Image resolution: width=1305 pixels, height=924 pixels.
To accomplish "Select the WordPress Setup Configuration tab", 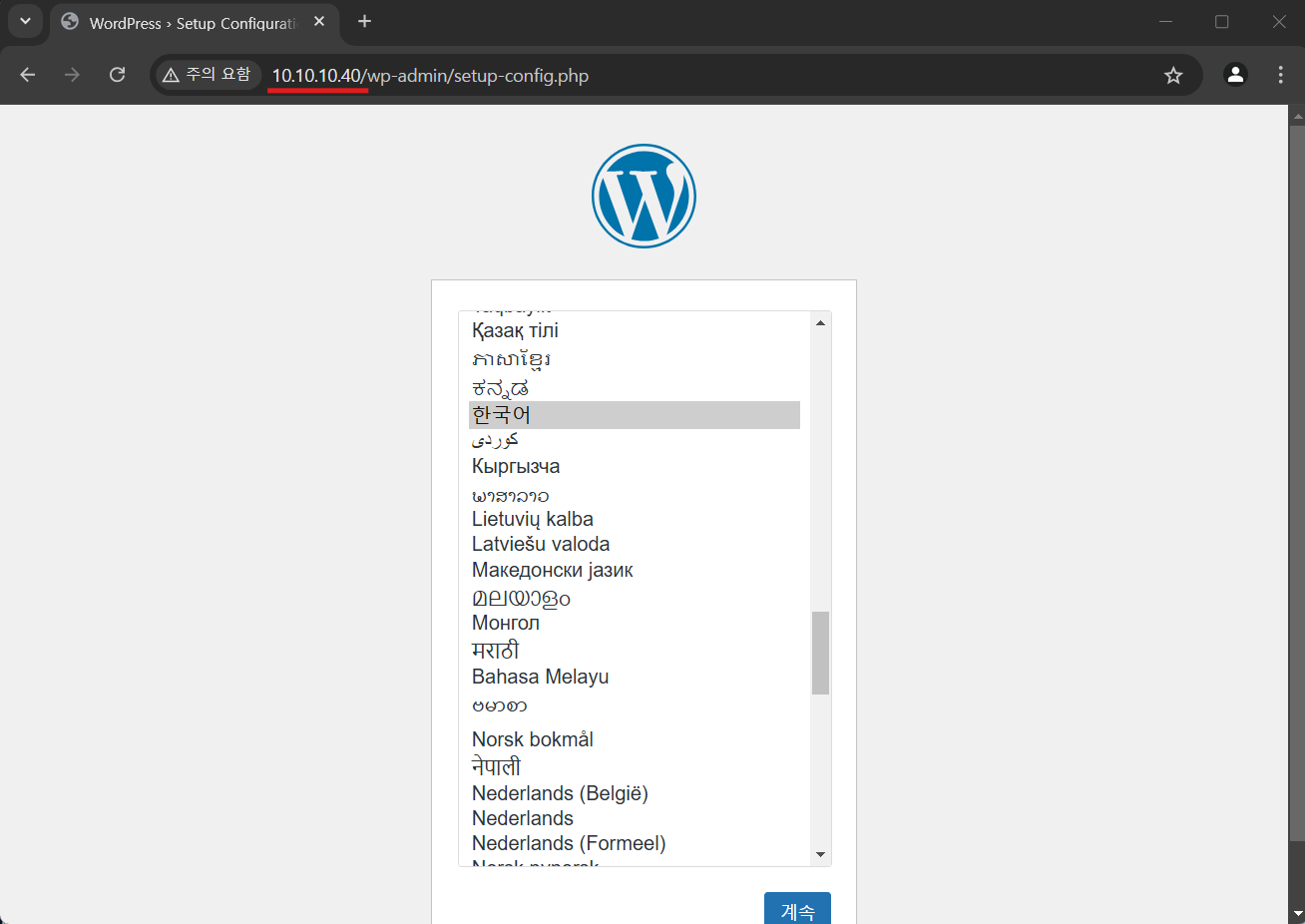I will coord(193,23).
